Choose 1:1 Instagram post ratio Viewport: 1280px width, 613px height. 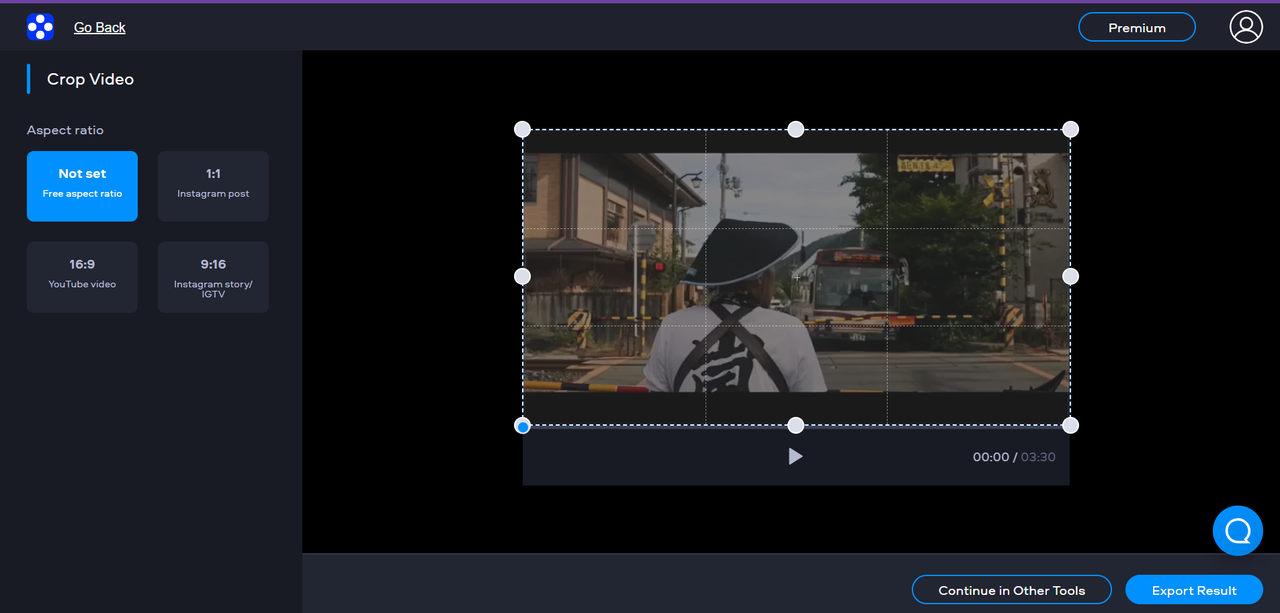click(213, 186)
